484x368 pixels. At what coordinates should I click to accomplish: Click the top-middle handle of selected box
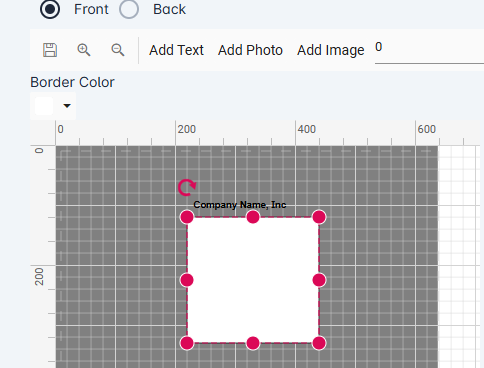click(x=253, y=217)
